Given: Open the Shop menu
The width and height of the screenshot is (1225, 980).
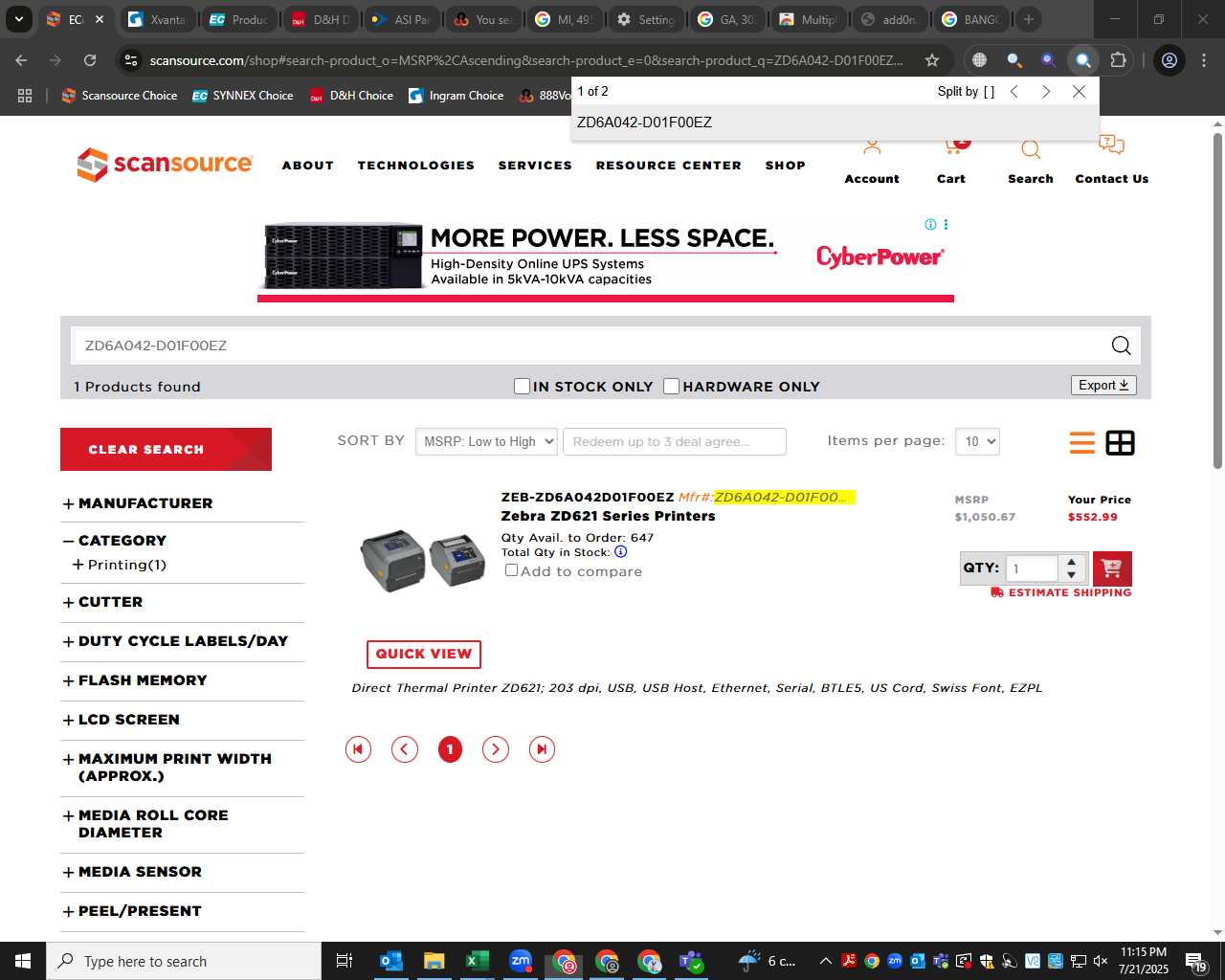Looking at the screenshot, I should pyautogui.click(x=786, y=166).
